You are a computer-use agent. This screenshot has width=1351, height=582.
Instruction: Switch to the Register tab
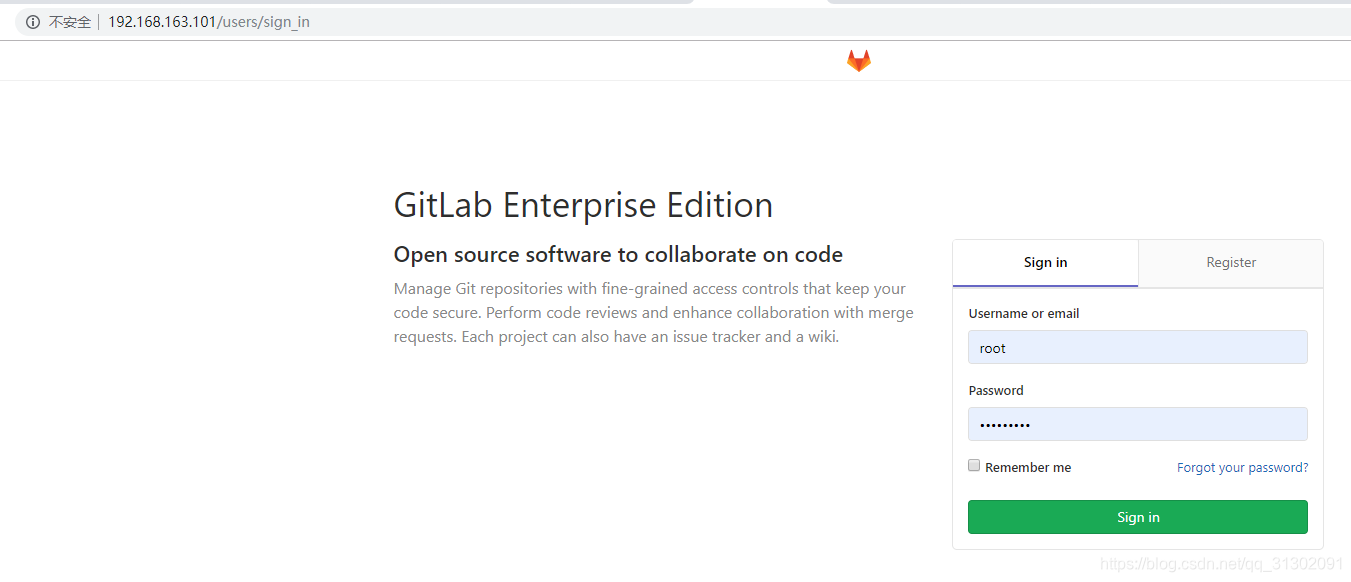[x=1231, y=263]
